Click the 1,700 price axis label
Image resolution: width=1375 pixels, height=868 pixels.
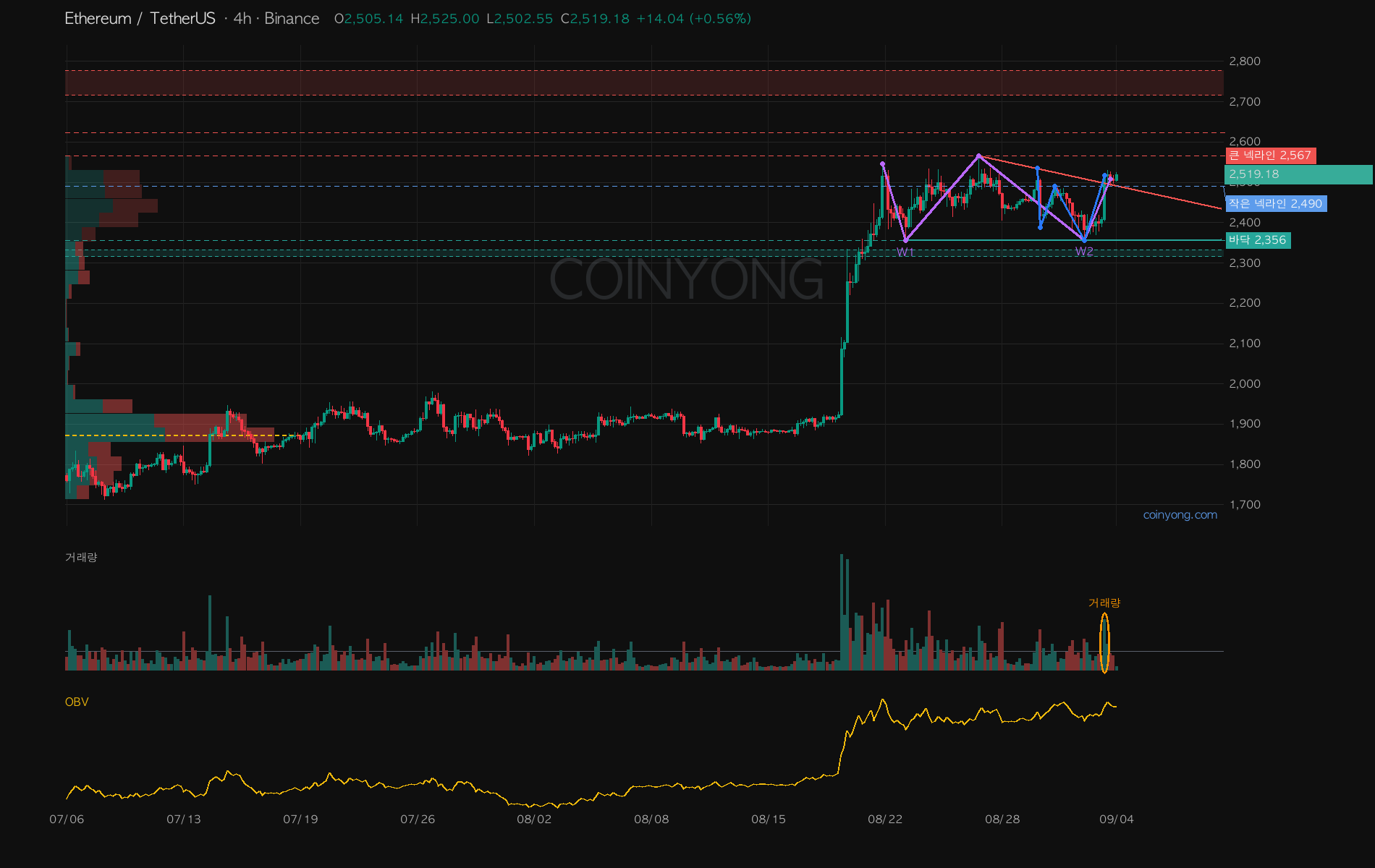(1245, 505)
